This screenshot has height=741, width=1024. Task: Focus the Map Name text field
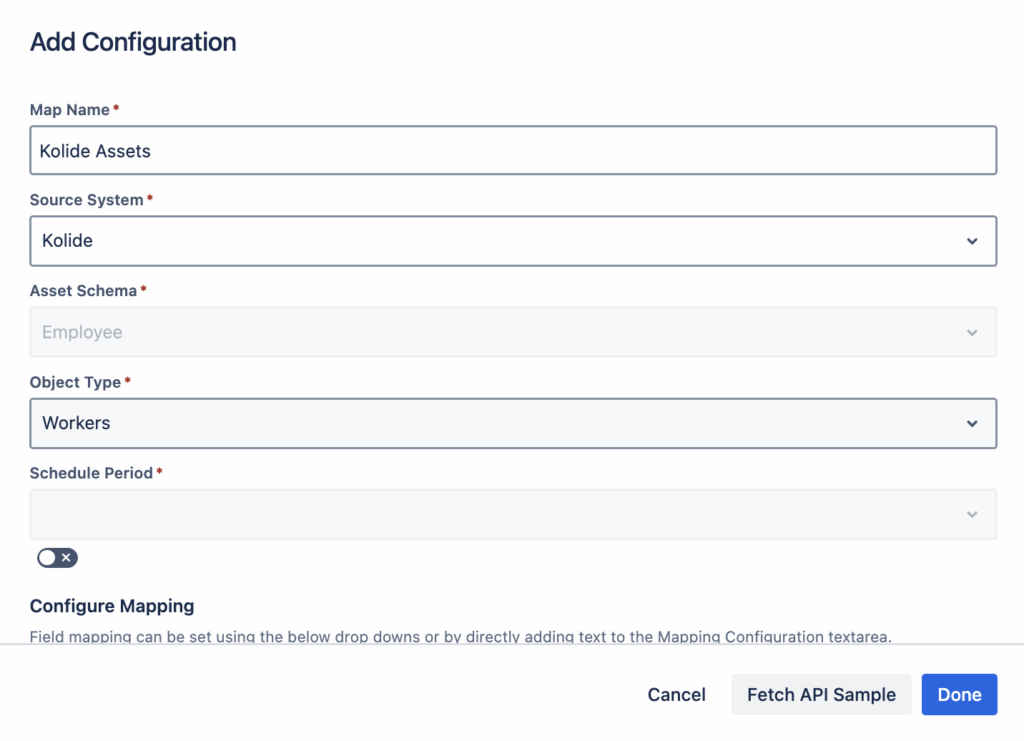[x=513, y=151]
